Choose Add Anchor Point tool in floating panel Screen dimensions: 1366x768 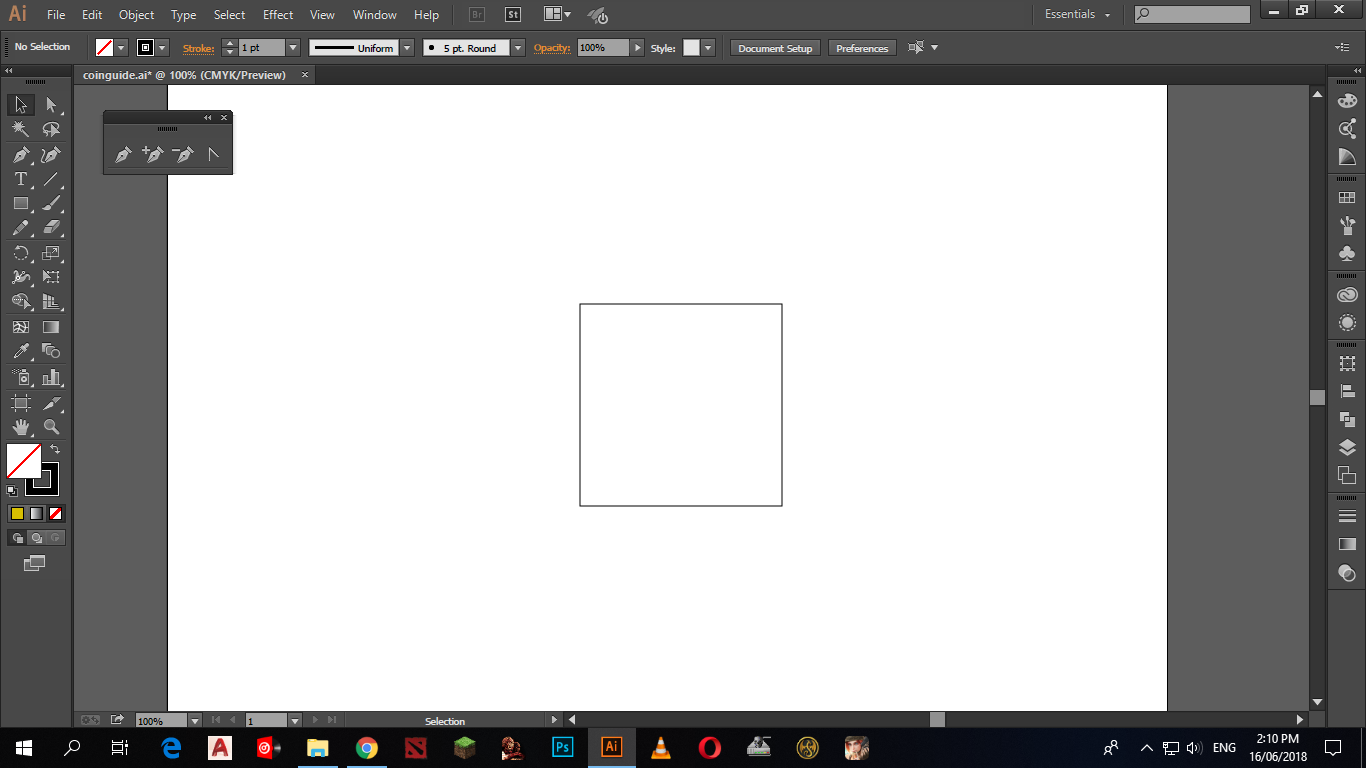[x=153, y=154]
